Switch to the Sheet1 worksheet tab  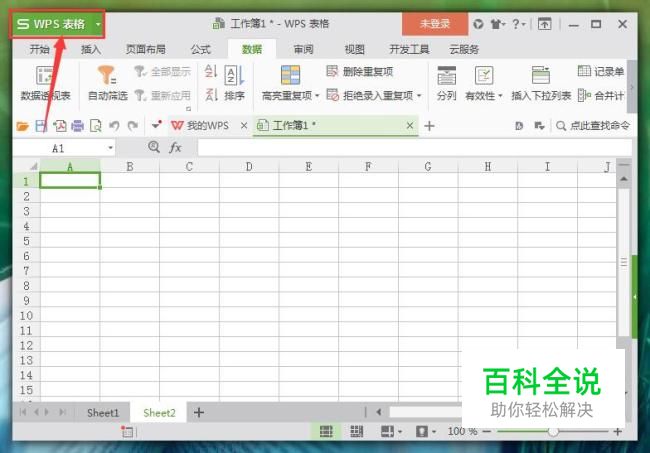coord(103,413)
